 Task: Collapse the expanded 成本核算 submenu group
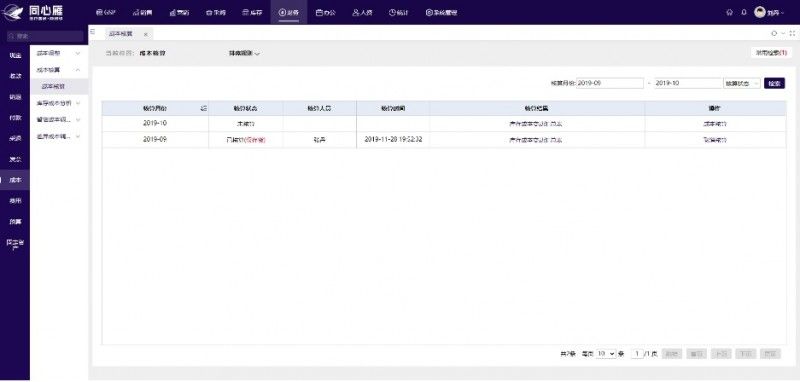click(x=59, y=70)
